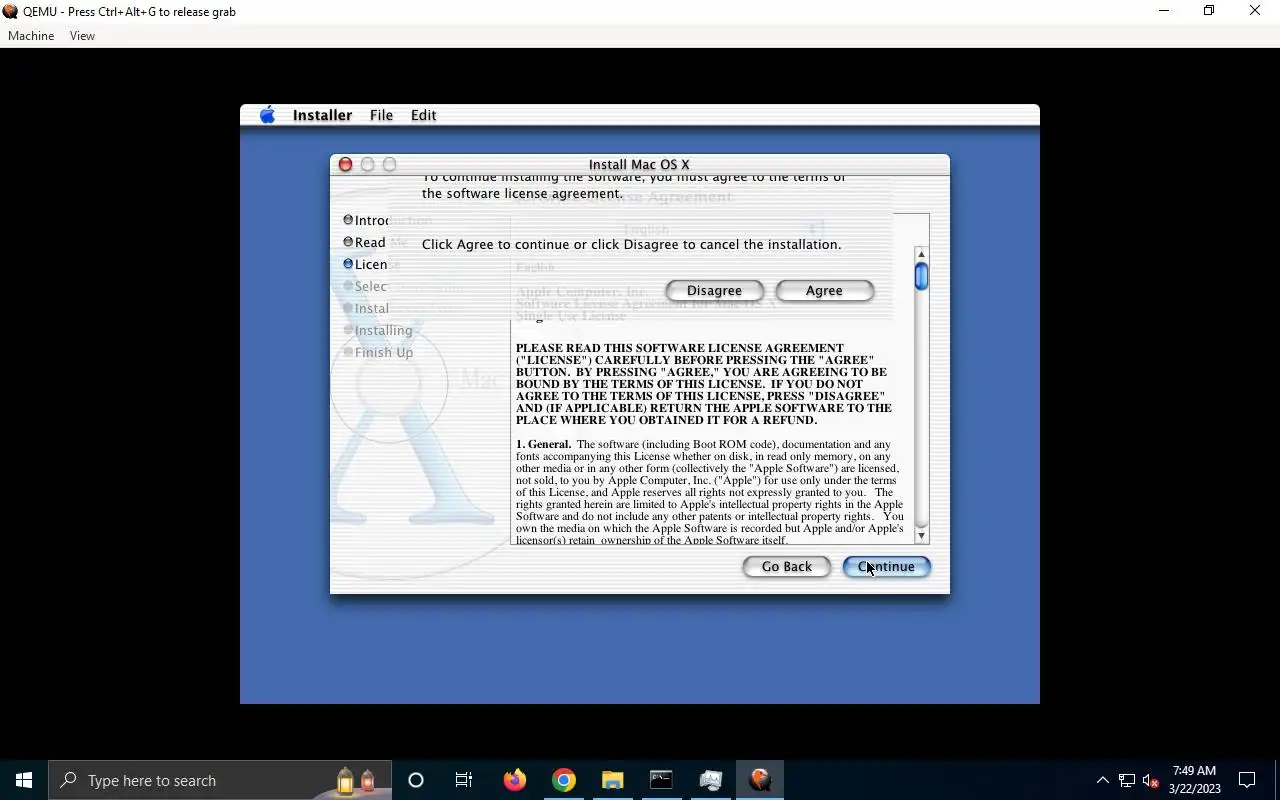Click the QEMU app icon on taskbar
This screenshot has width=1280, height=800.
pyautogui.click(x=760, y=780)
